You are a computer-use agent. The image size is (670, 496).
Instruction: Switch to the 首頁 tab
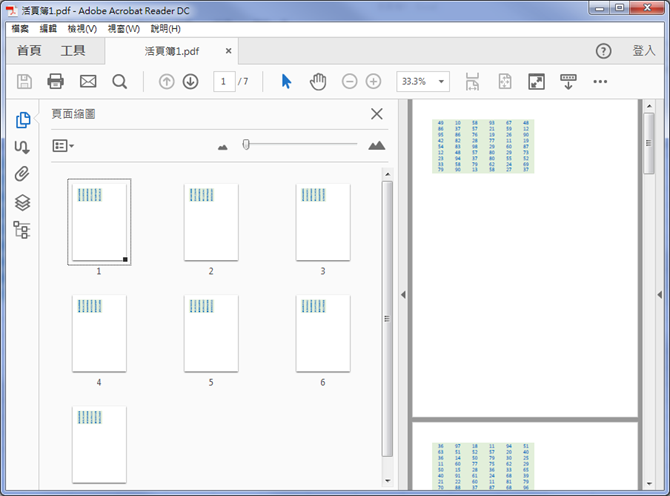point(29,51)
